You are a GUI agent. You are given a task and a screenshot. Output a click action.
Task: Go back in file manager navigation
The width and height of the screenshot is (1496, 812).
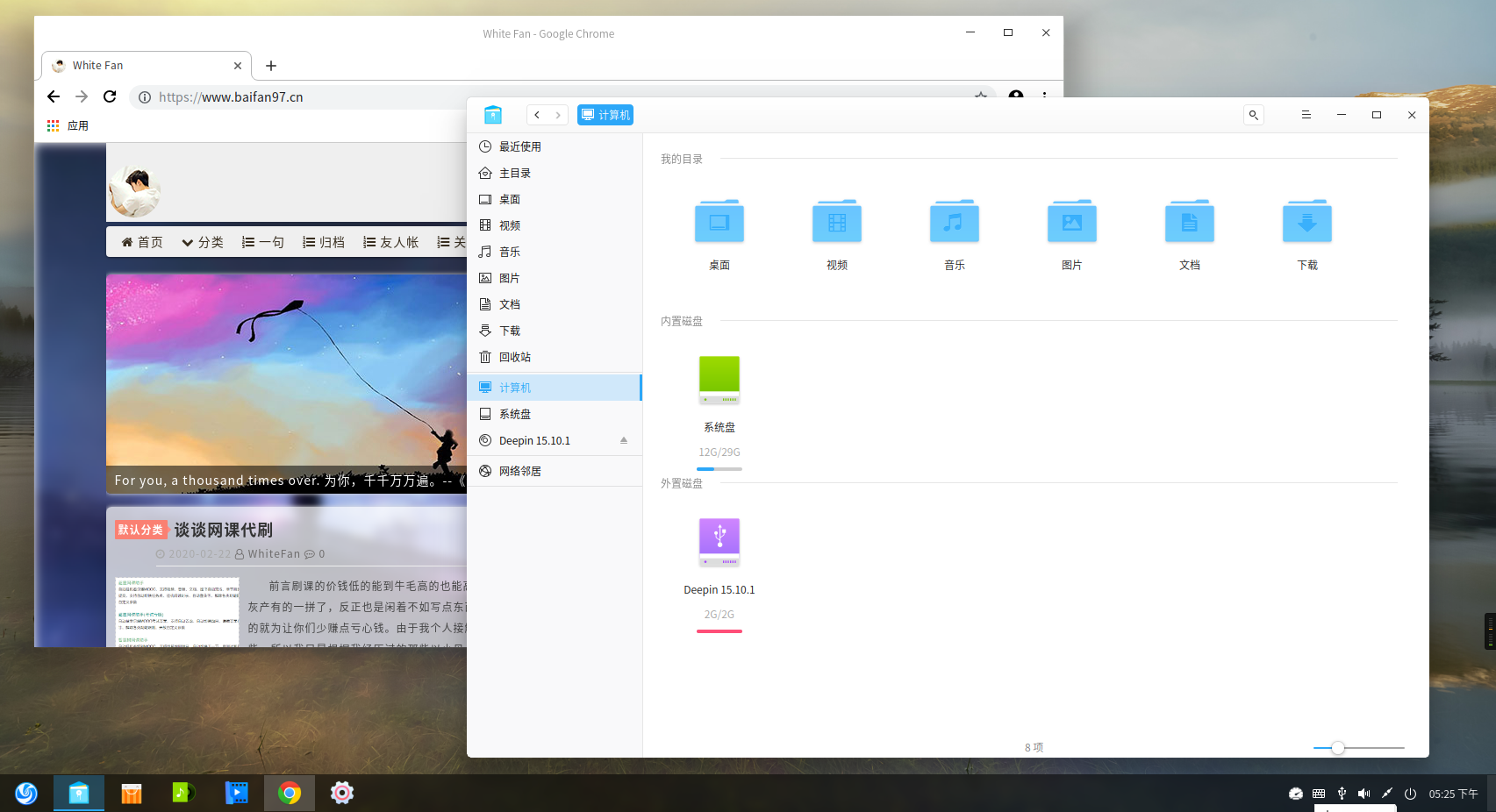pyautogui.click(x=537, y=115)
